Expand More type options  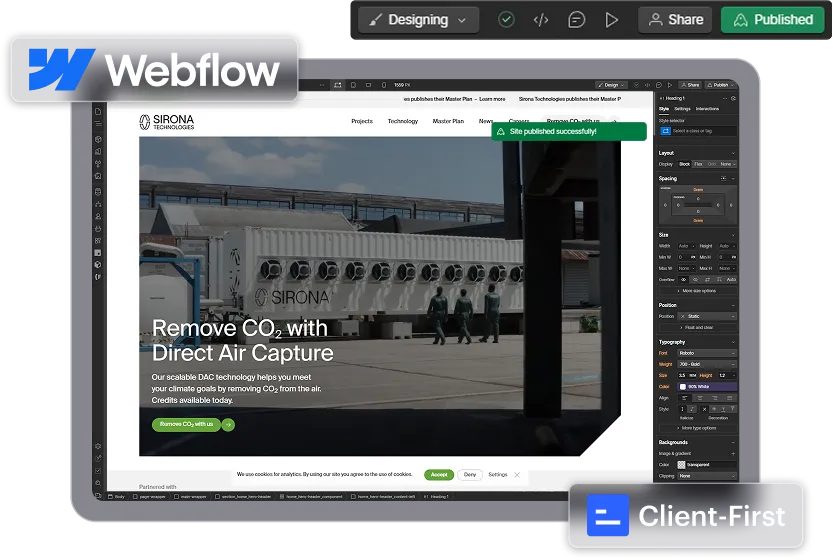coord(699,428)
